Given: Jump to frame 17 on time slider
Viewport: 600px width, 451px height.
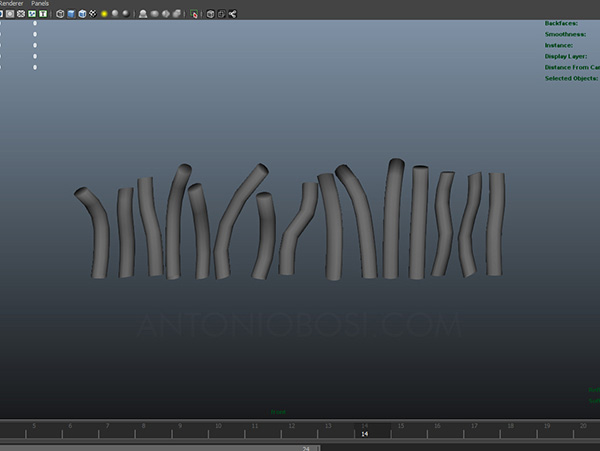Looking at the screenshot, I should pyautogui.click(x=474, y=426).
